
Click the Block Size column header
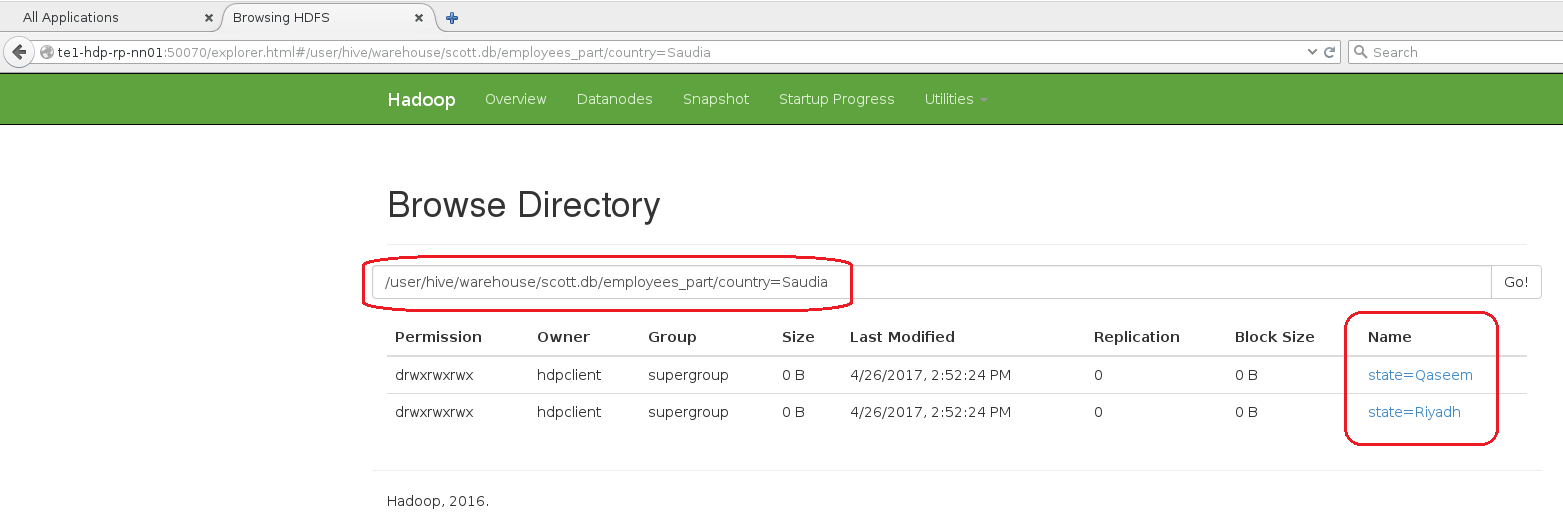pyautogui.click(x=1275, y=337)
